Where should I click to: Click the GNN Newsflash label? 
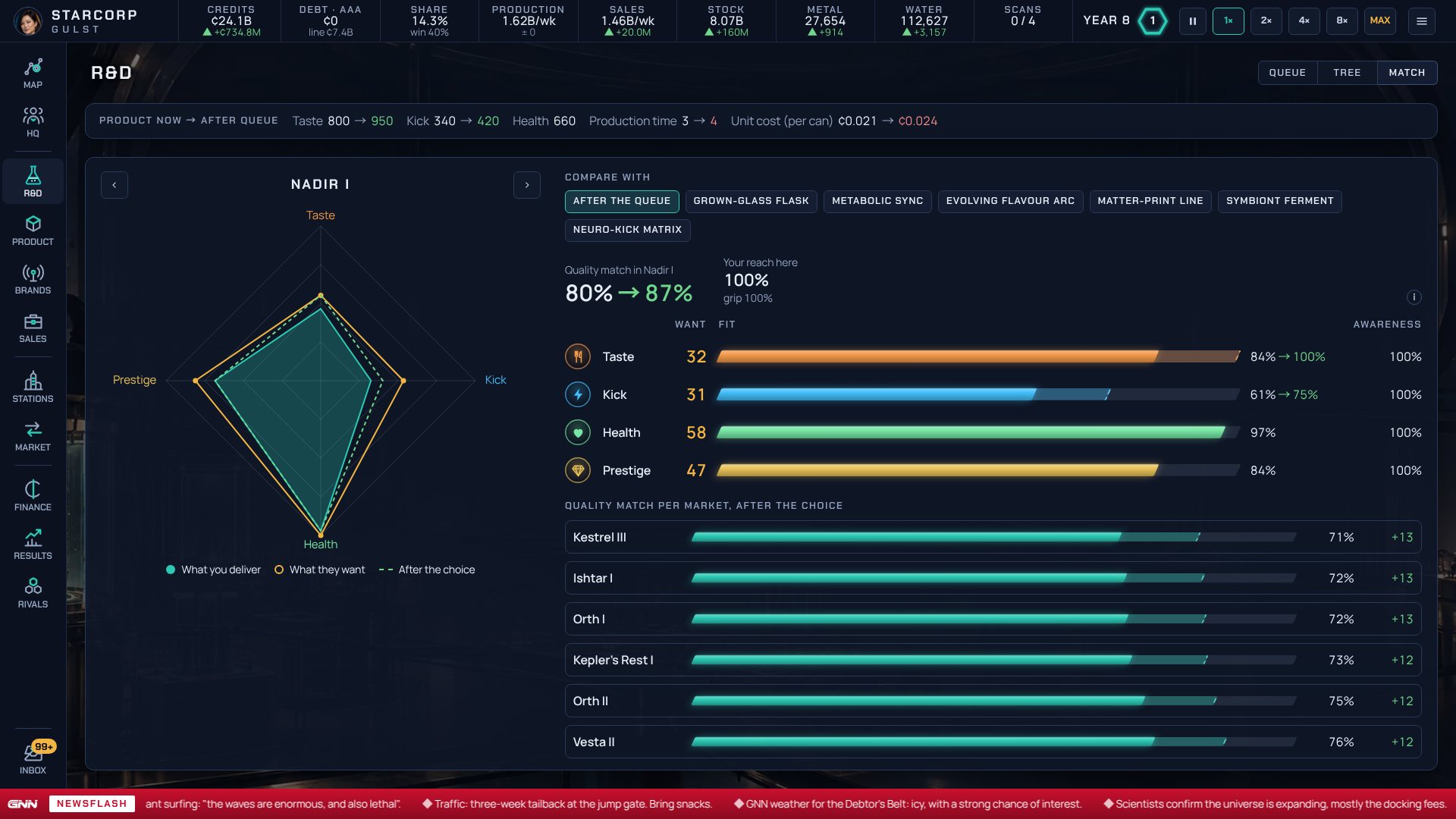(x=92, y=804)
